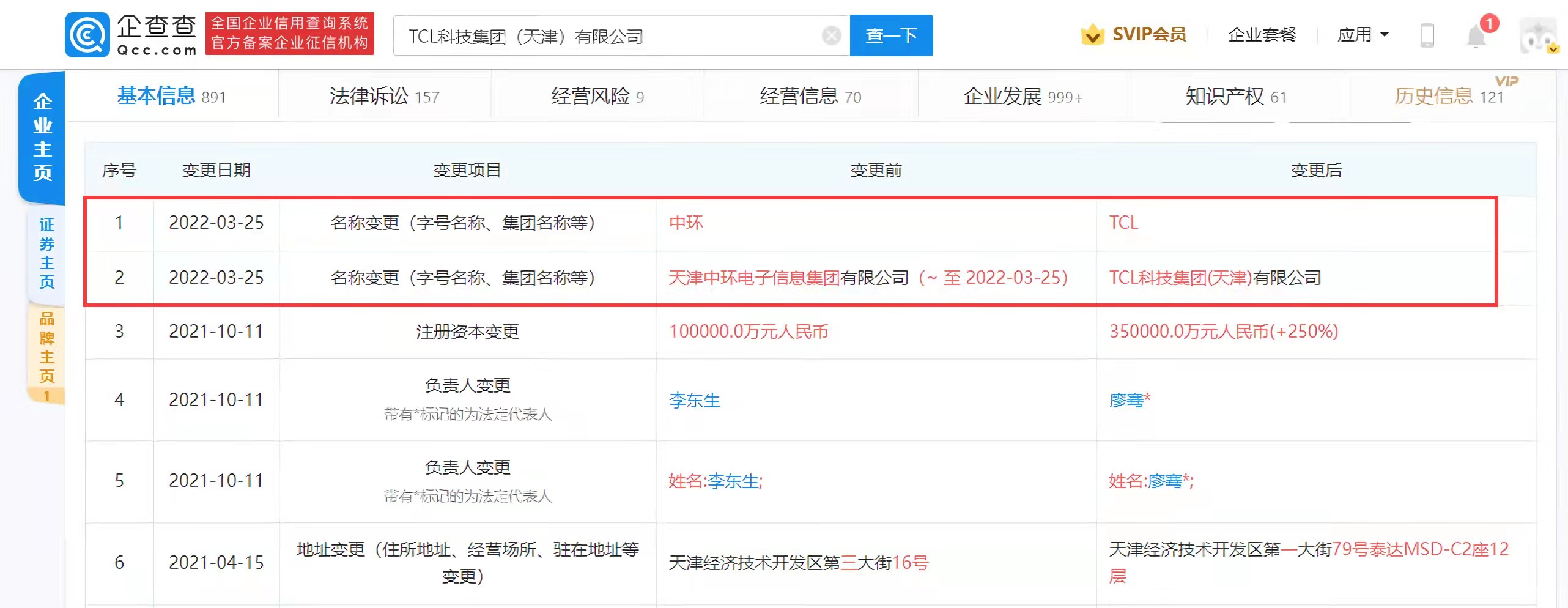Screen dimensions: 1568x608
Task: Click the 变更日期 column header
Action: pos(216,170)
